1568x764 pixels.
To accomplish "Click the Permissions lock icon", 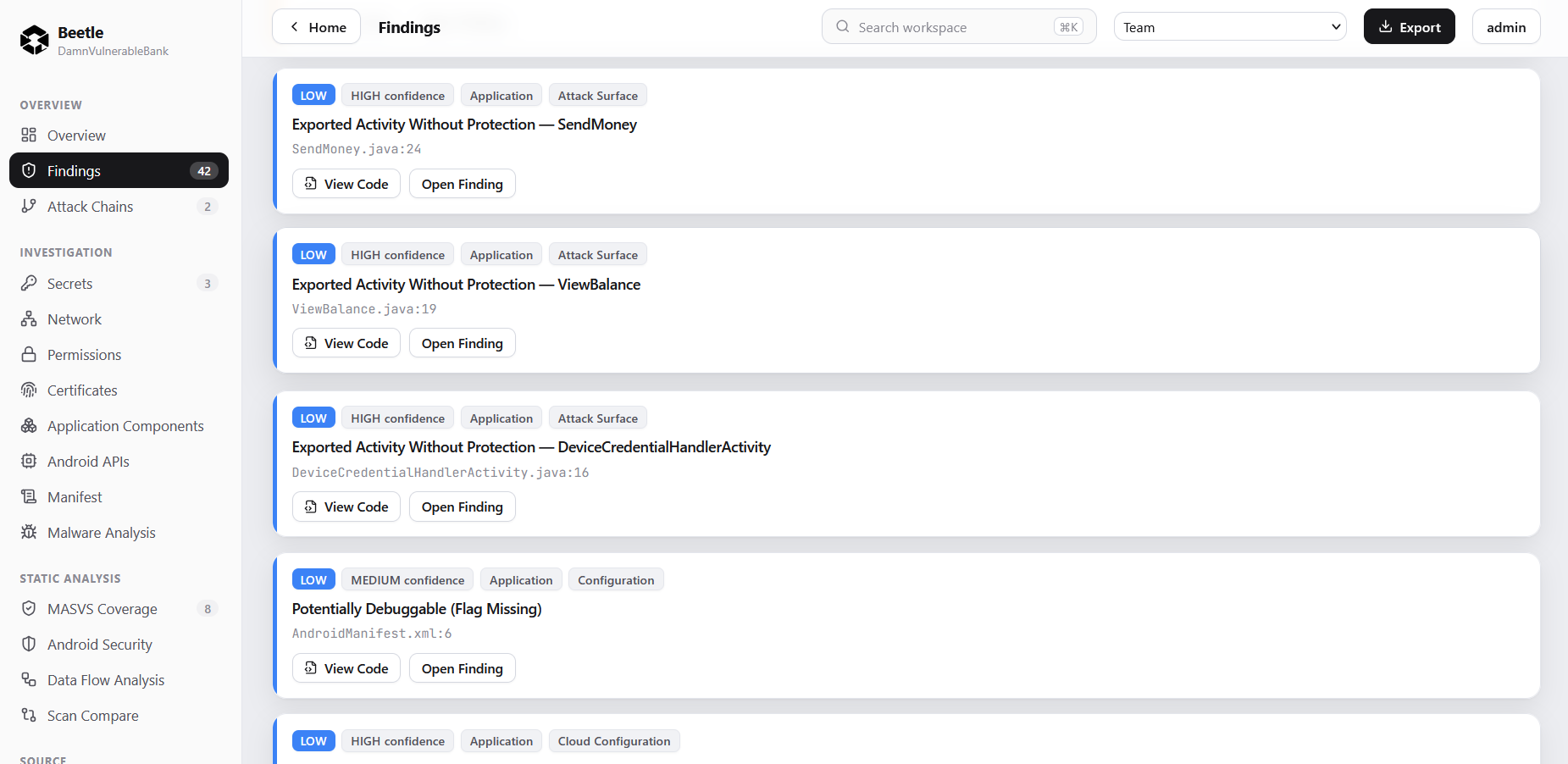I will (29, 354).
